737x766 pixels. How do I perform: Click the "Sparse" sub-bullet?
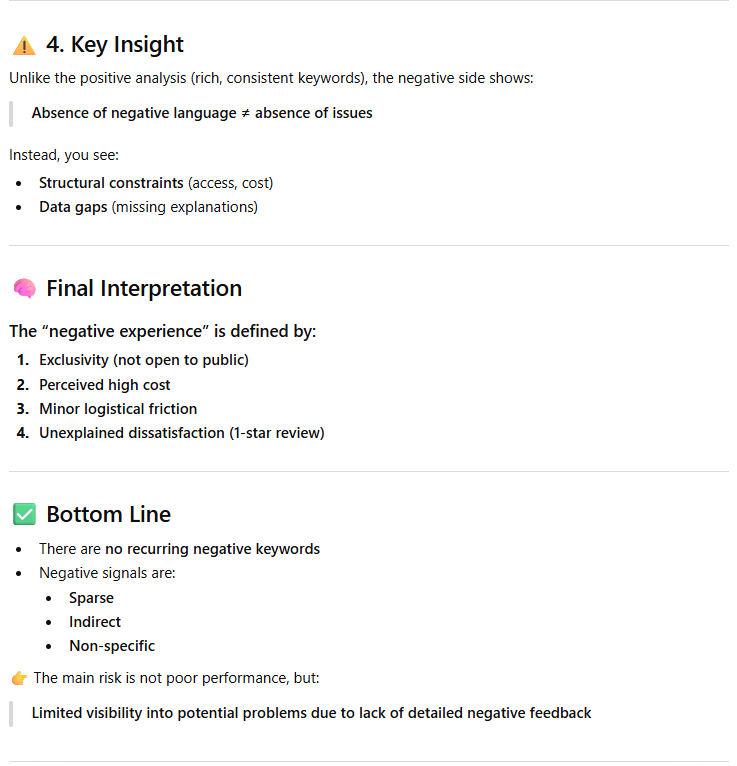[91, 598]
